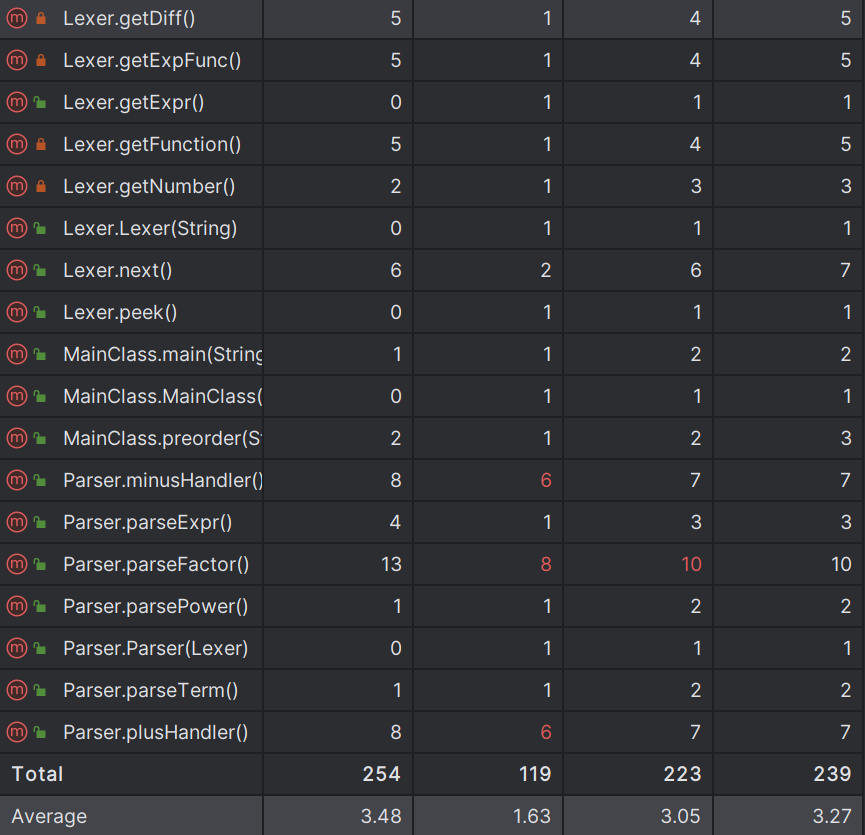Click total value 223
The width and height of the screenshot is (865, 835).
click(x=682, y=774)
